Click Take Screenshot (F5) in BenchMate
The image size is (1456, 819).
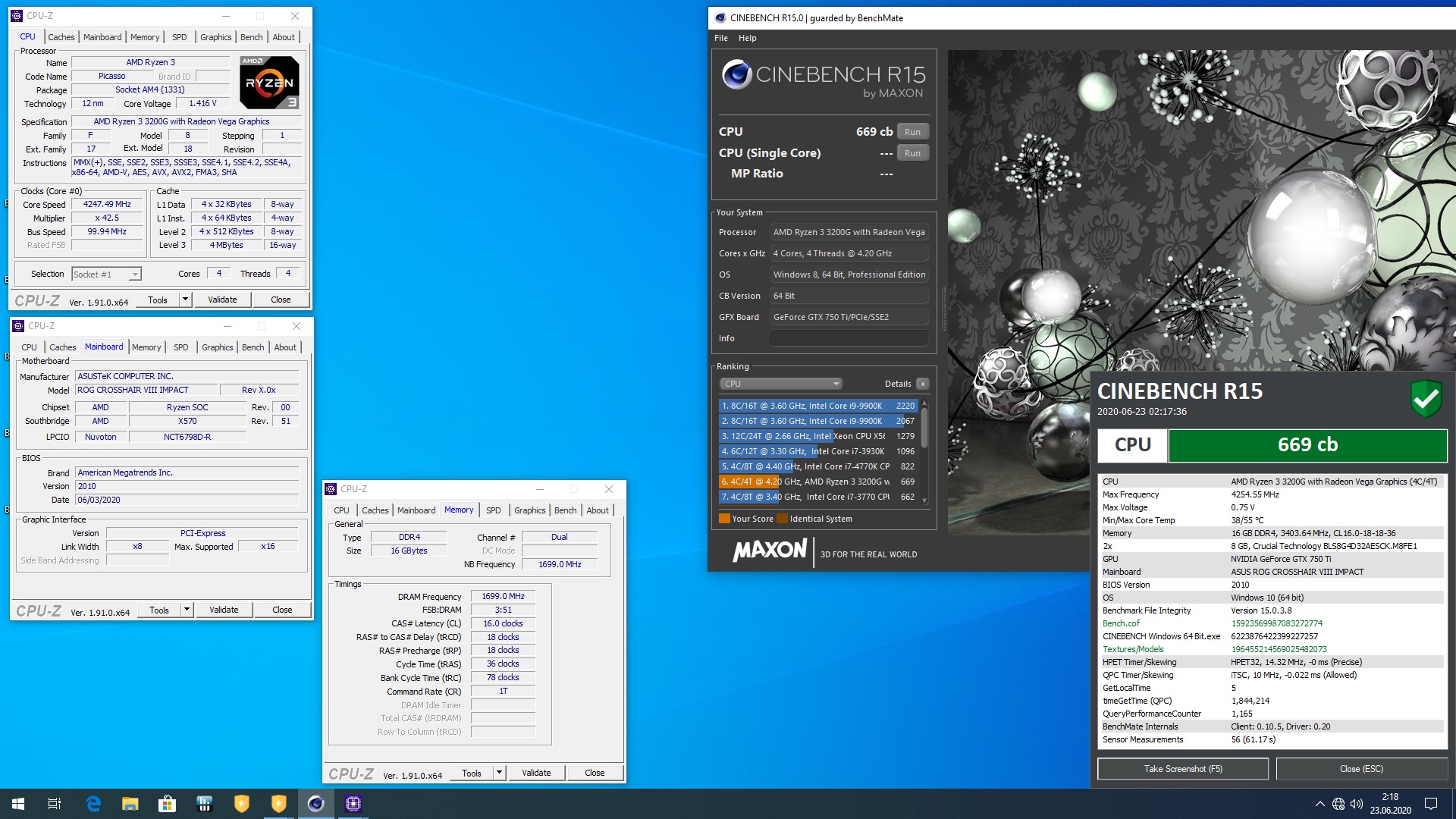pos(1183,769)
